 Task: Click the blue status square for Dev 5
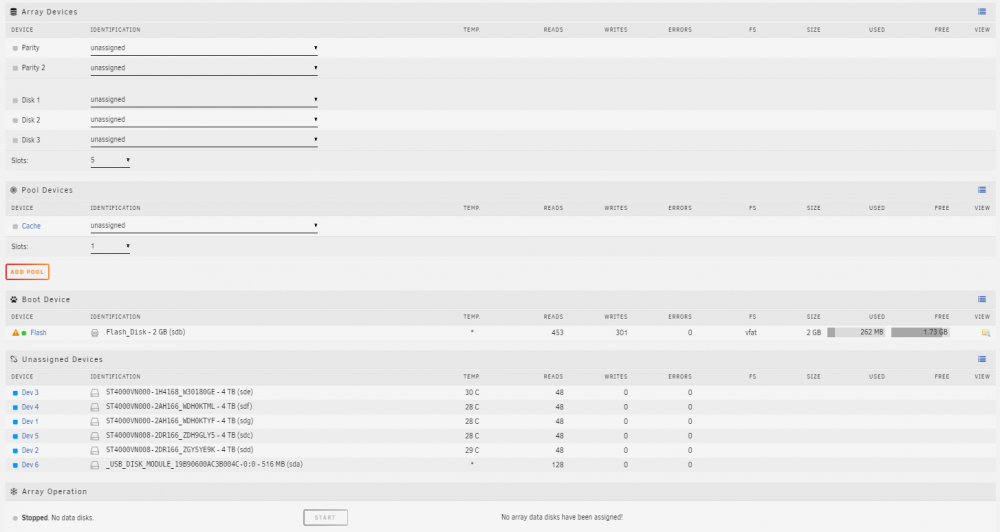click(15, 436)
